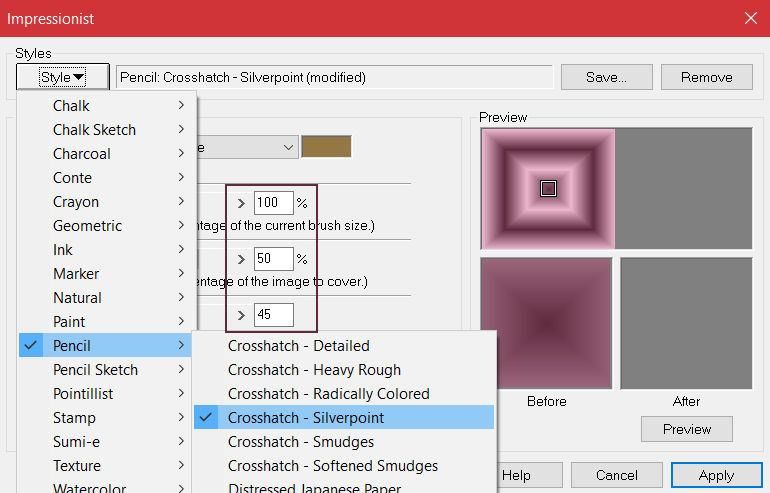Viewport: 770px width, 493px height.
Task: Click the coverage 50 input field
Action: [x=274, y=259]
